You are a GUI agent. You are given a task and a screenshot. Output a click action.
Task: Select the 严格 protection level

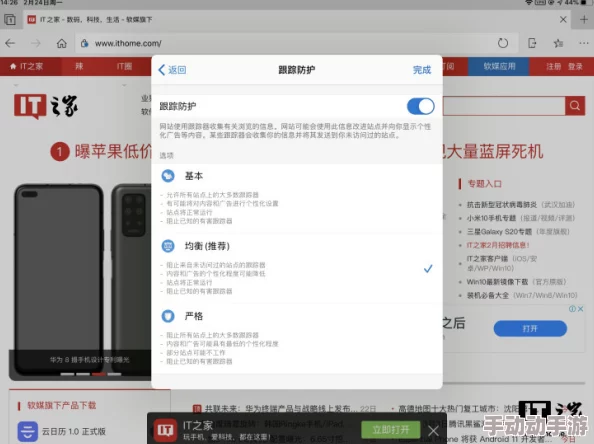297,338
